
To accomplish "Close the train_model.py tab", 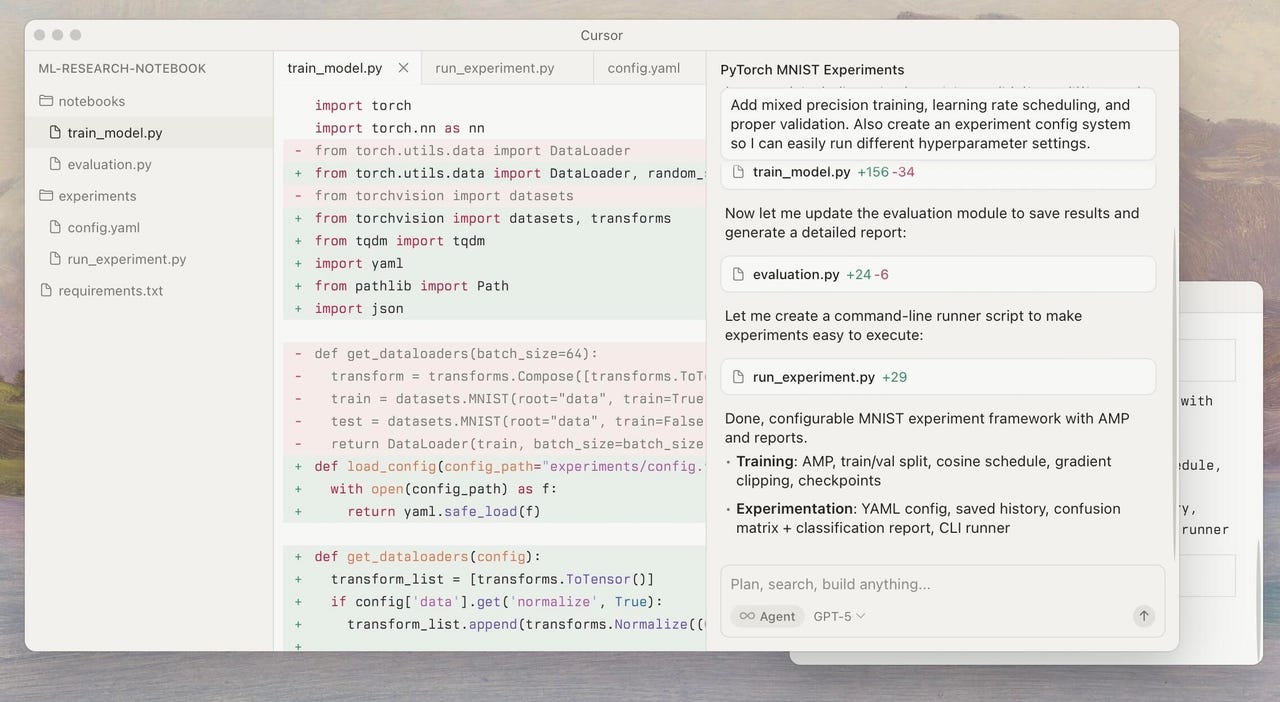I will tap(403, 68).
